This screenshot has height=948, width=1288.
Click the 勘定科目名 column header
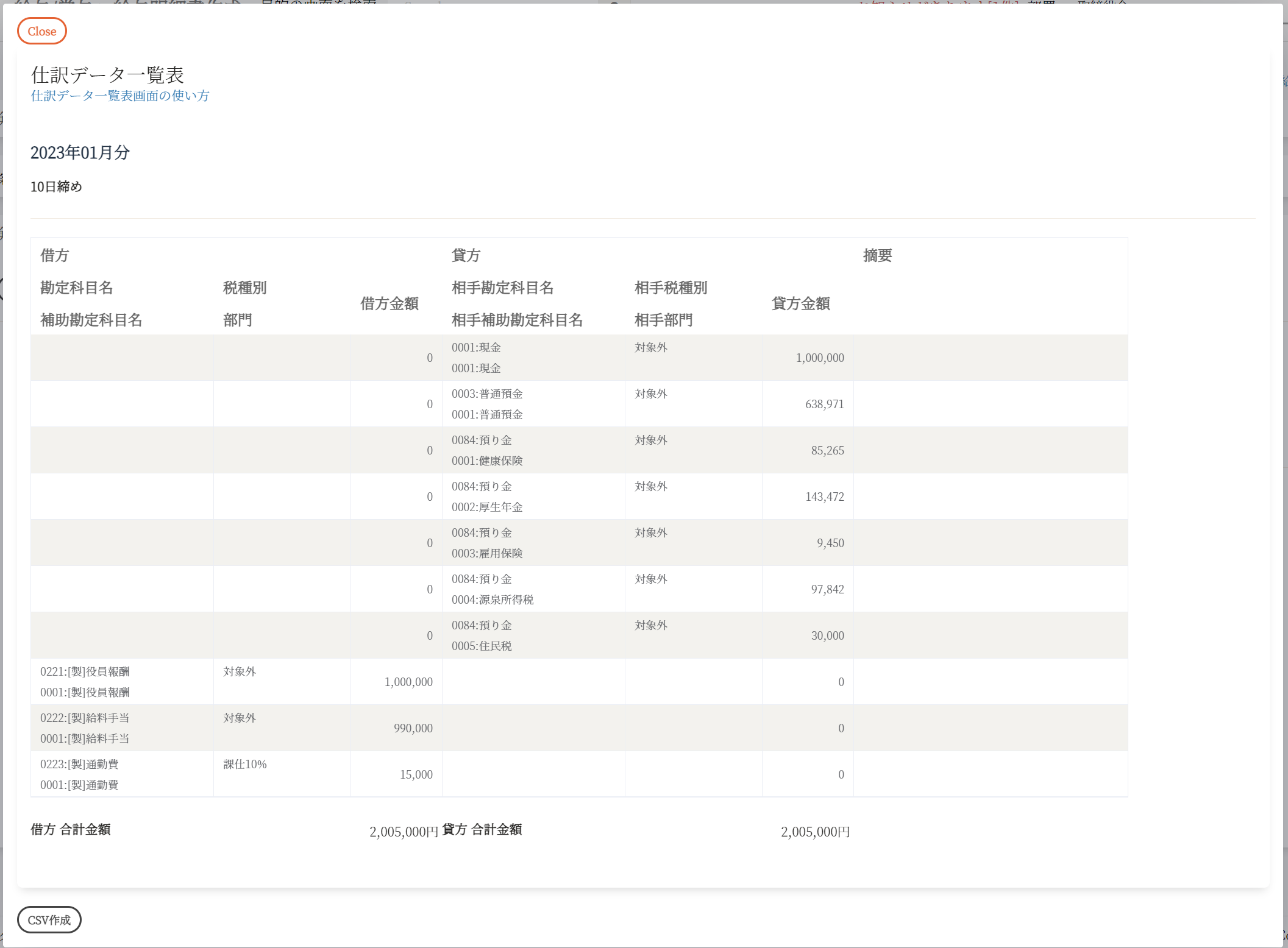coord(77,288)
